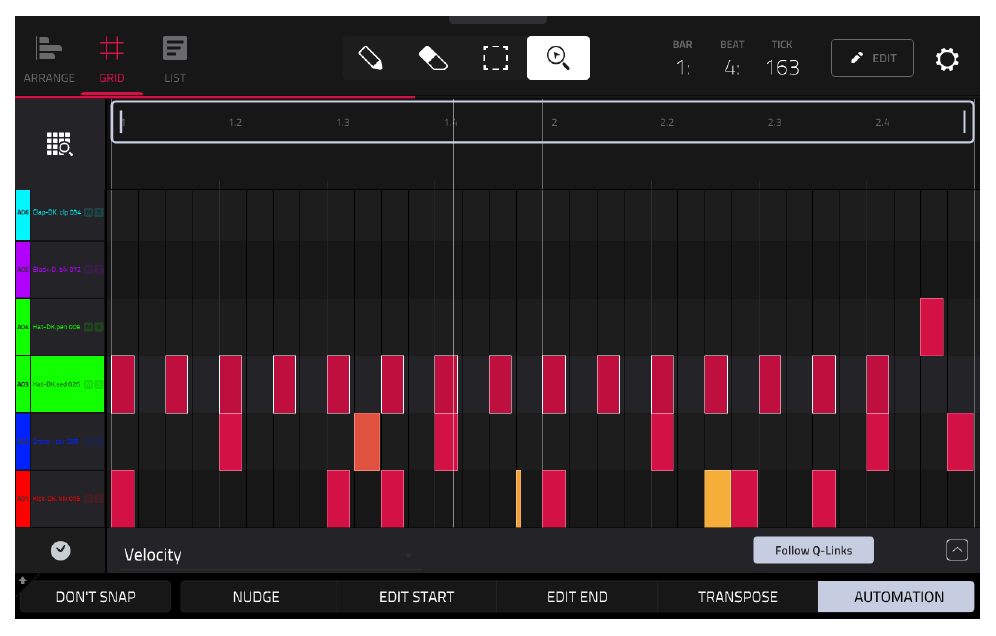Open the grid view settings icon

click(60, 144)
